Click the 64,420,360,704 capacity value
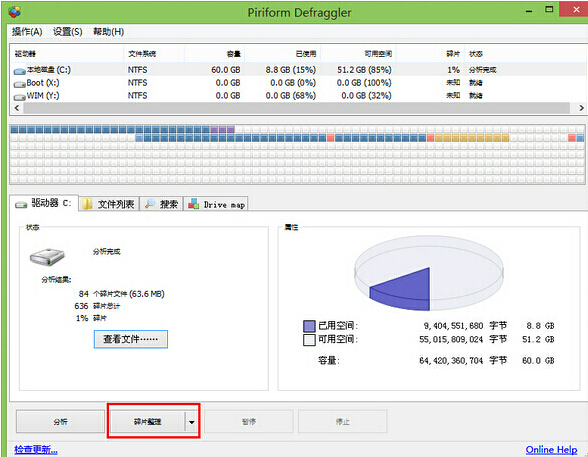This screenshot has height=457, width=588. [451, 360]
